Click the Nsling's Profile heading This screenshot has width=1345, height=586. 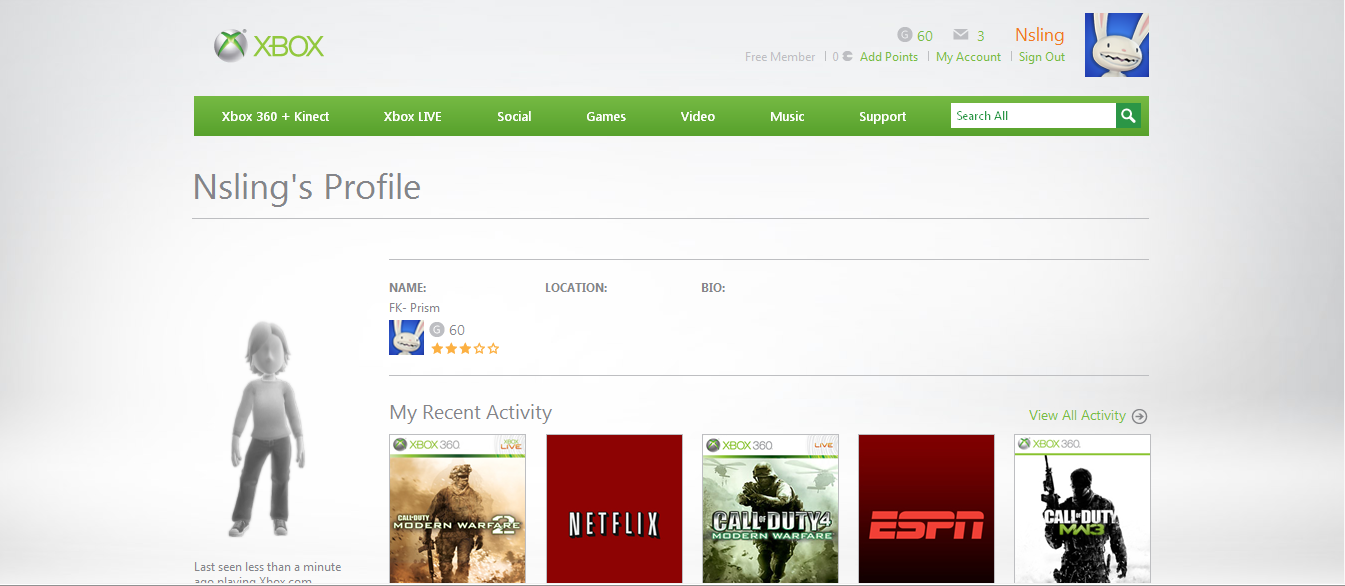(x=307, y=187)
